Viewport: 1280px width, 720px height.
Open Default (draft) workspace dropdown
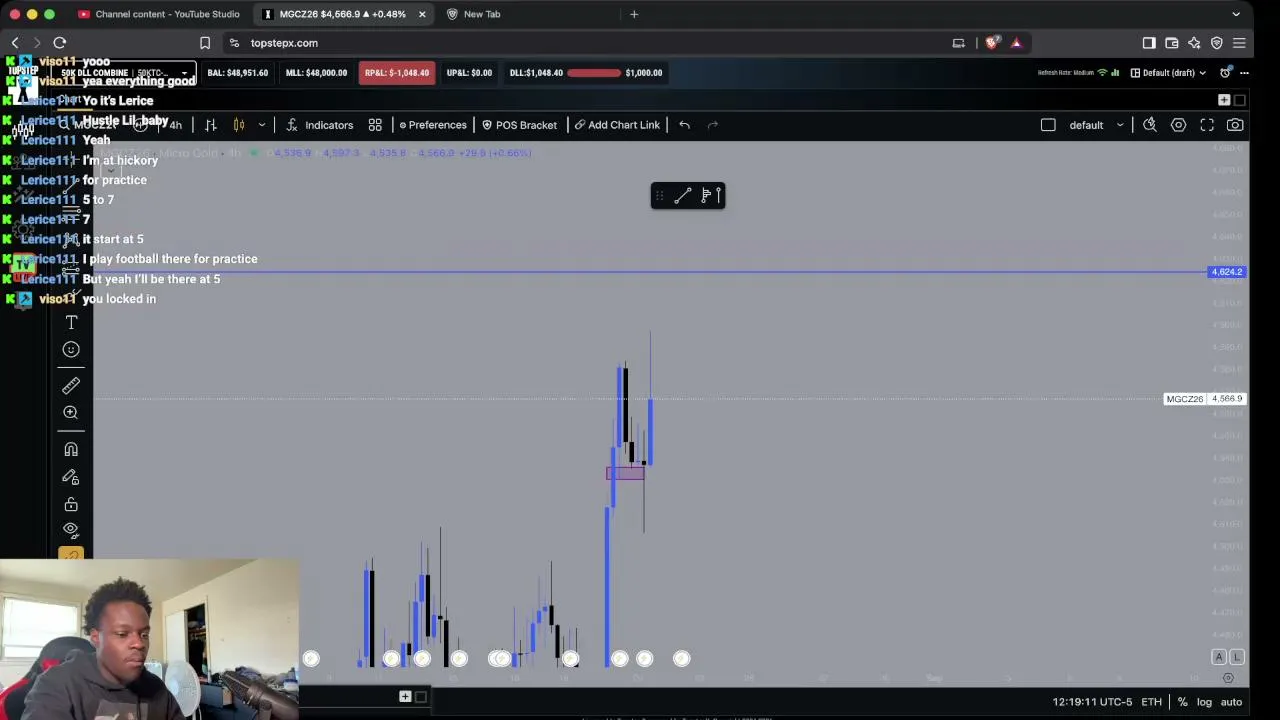[x=1168, y=73]
